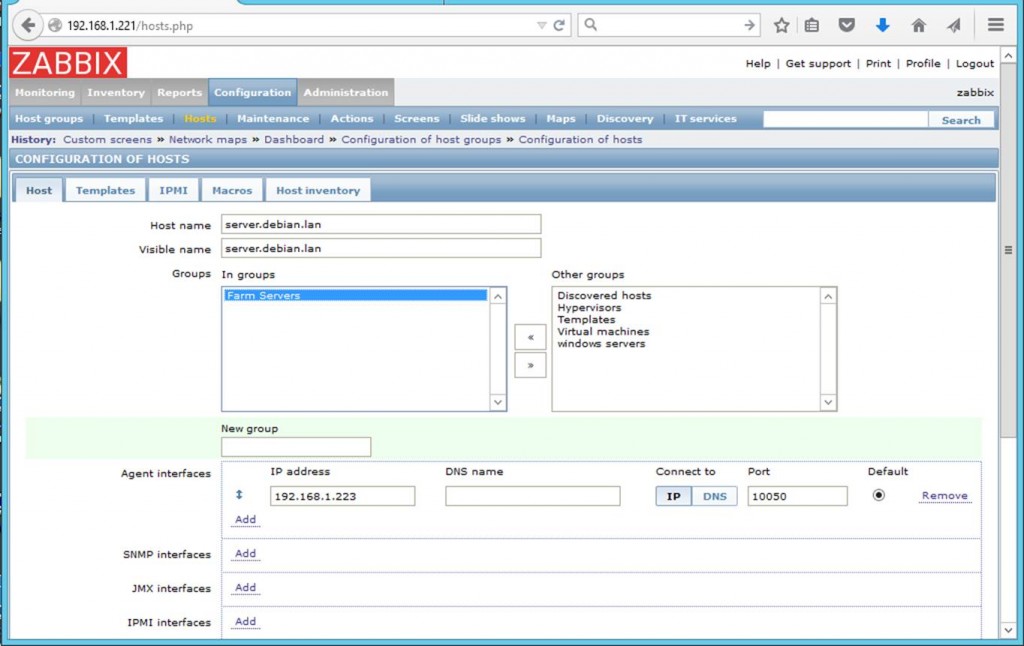
Task: Select the Default radio button for the interface
Action: [879, 495]
